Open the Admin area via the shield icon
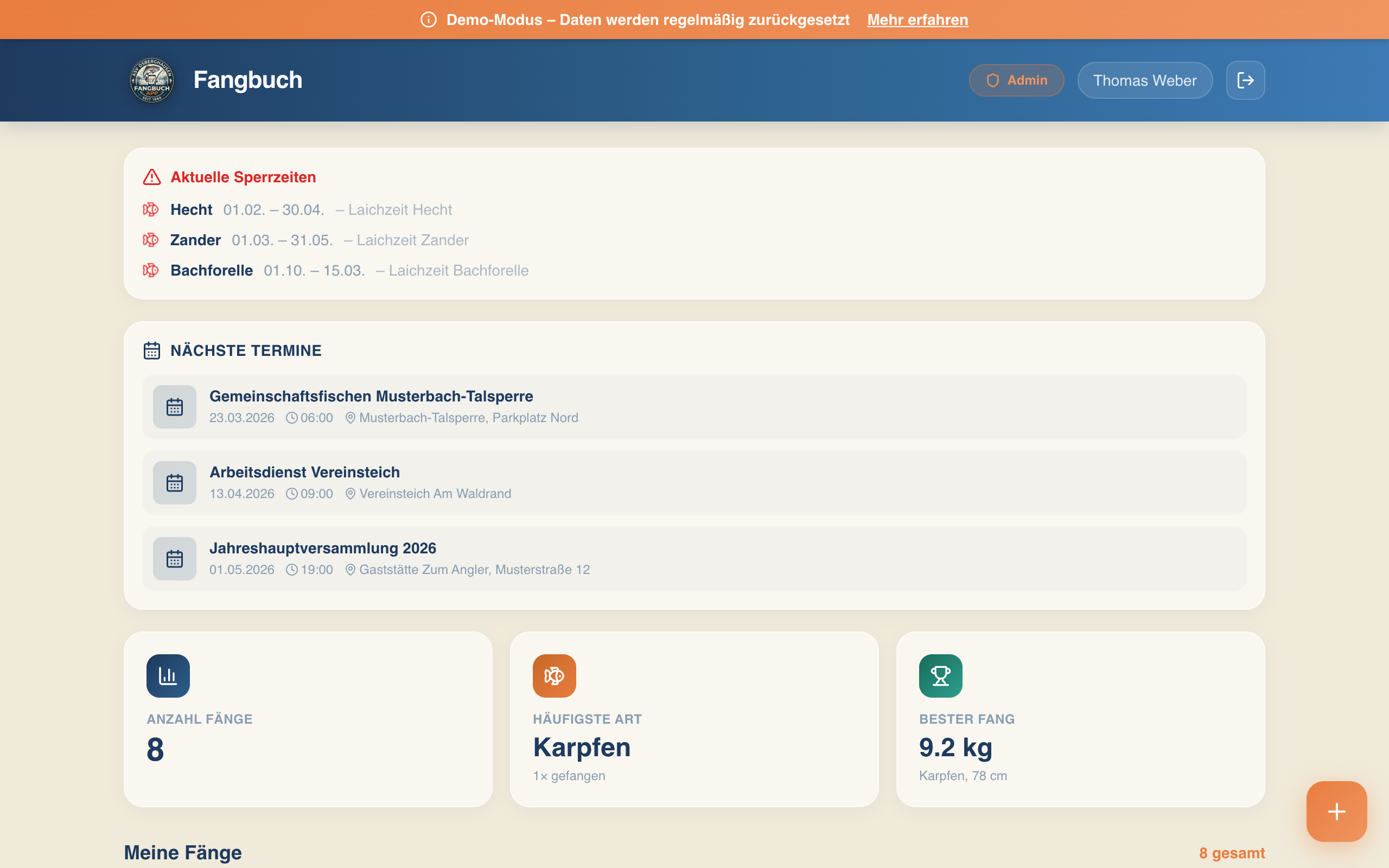Viewport: 1389px width, 868px height. tap(993, 80)
